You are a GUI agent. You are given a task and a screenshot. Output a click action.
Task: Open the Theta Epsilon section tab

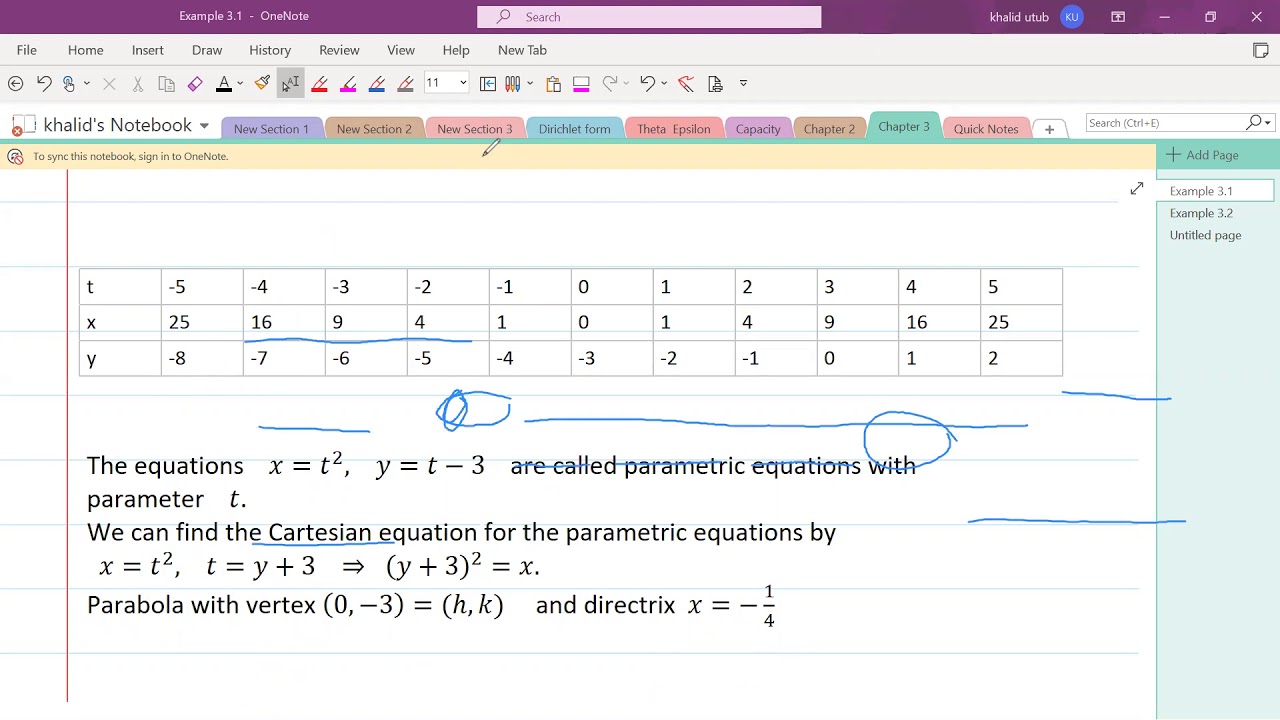pyautogui.click(x=674, y=129)
